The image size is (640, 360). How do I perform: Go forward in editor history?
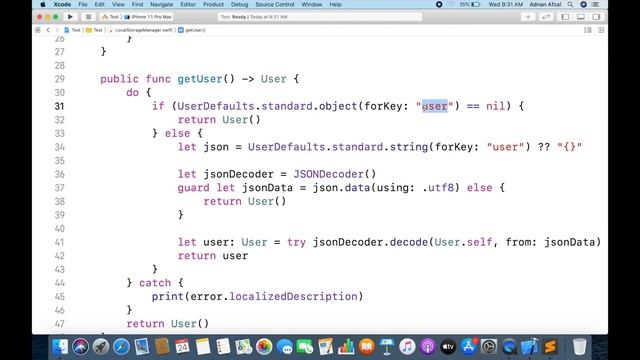(57, 30)
